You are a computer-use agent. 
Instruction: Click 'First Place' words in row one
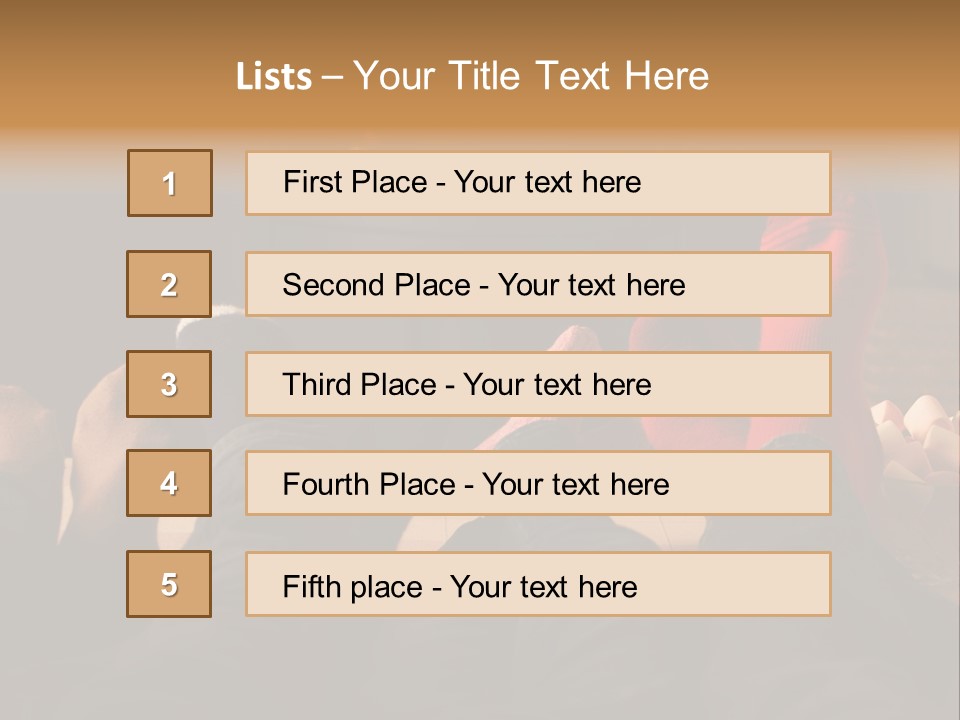pyautogui.click(x=353, y=182)
